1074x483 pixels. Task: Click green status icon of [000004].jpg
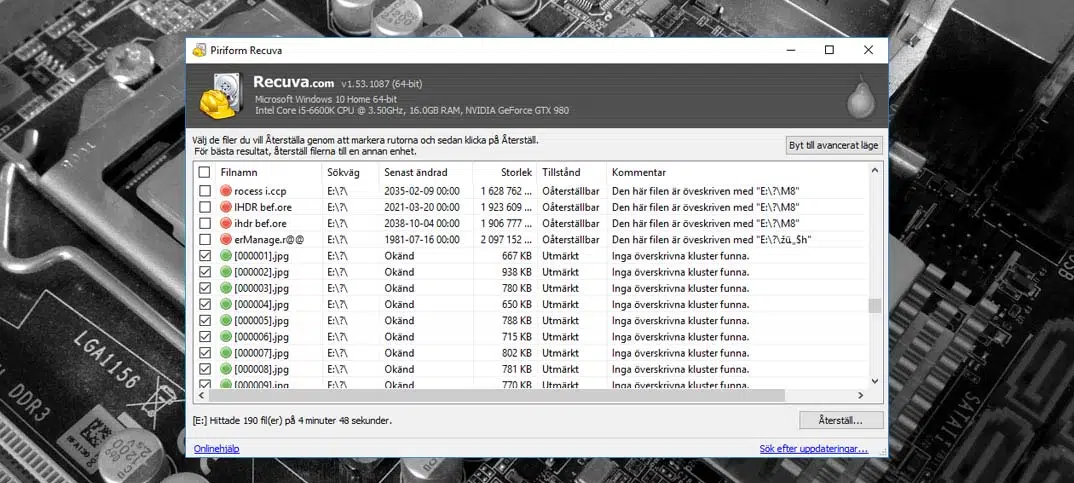[226, 305]
